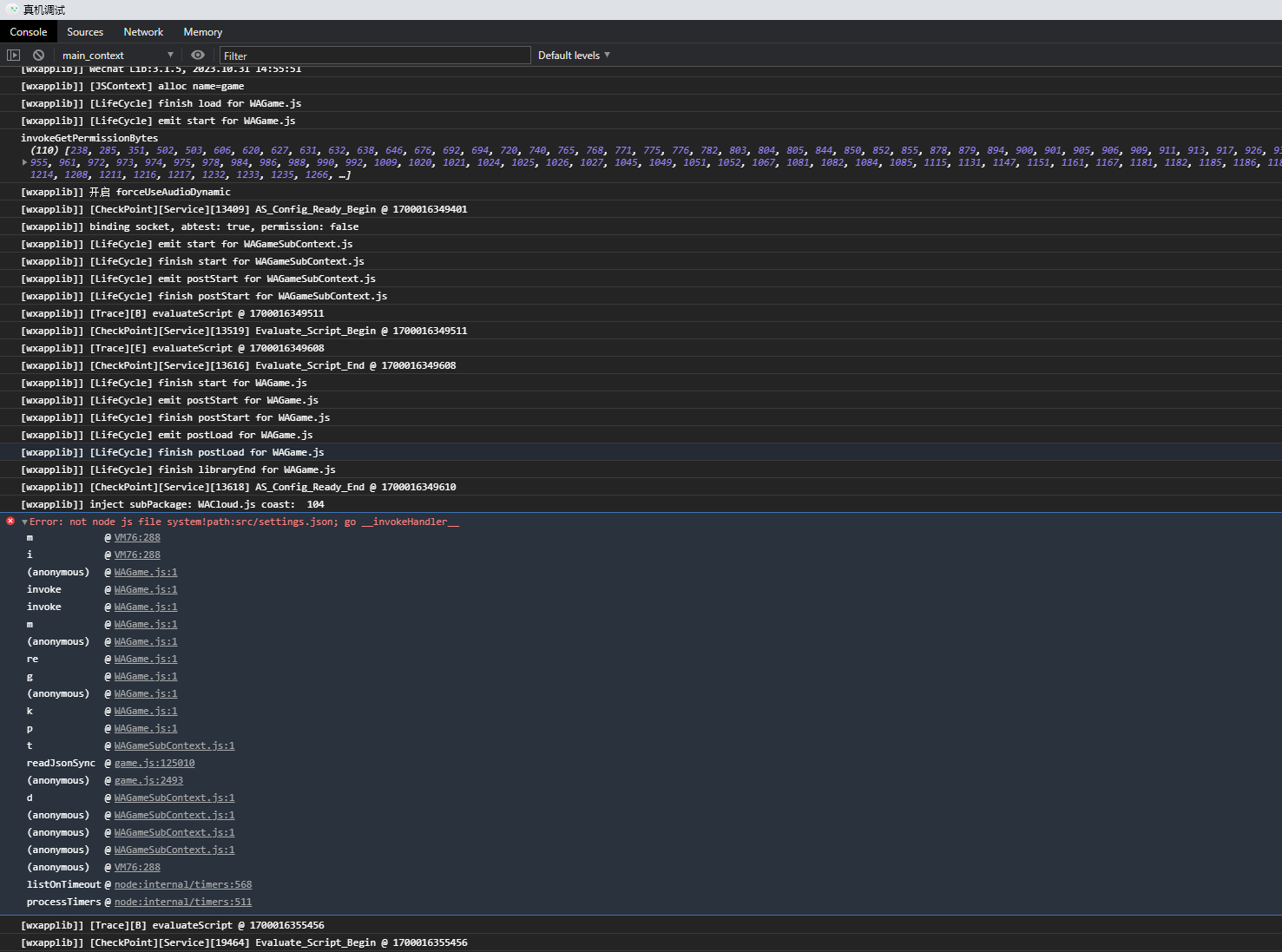This screenshot has height=952, width=1282.
Task: Select the 'inject subPackage: WACloud.js' log line
Action: tap(173, 504)
